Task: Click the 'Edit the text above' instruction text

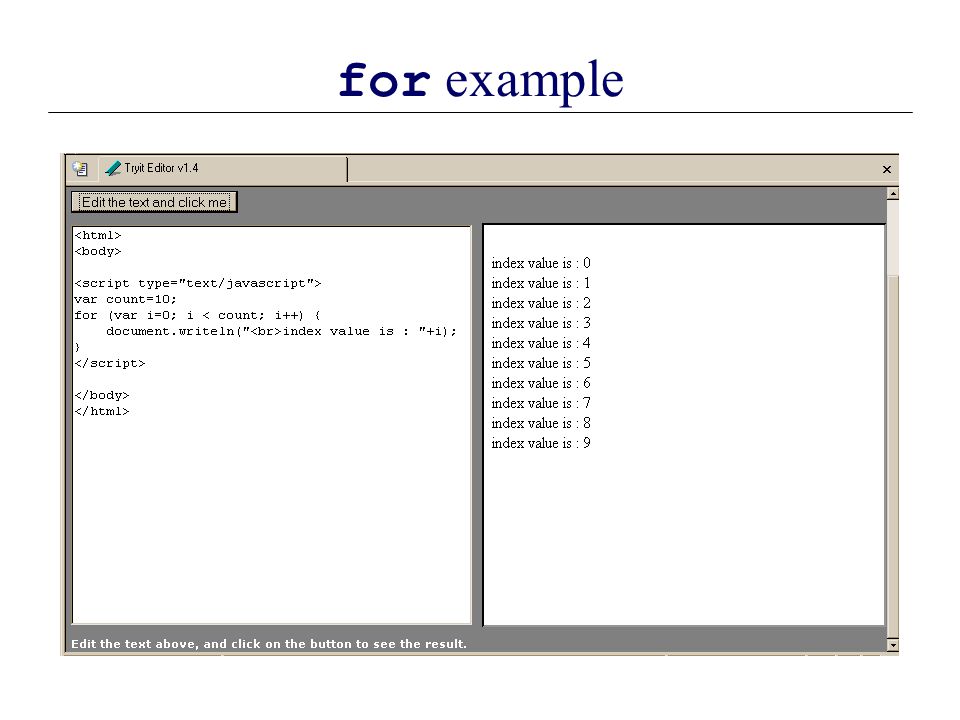Action: (269, 643)
